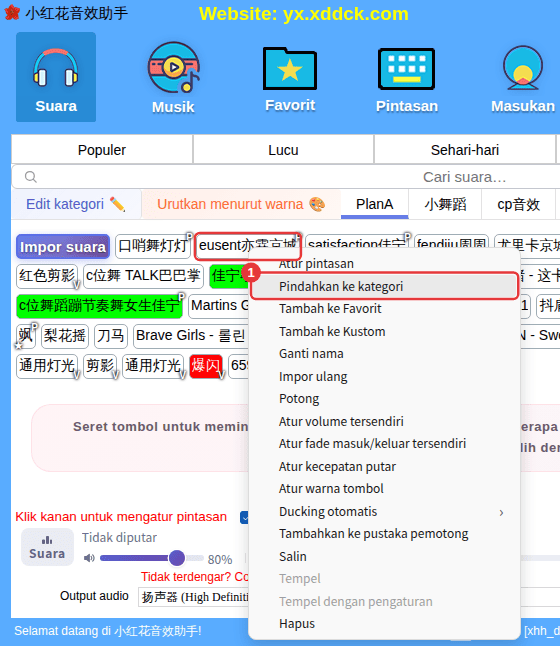Expand the Ducking otomatis submenu
This screenshot has width=560, height=646.
384,512
